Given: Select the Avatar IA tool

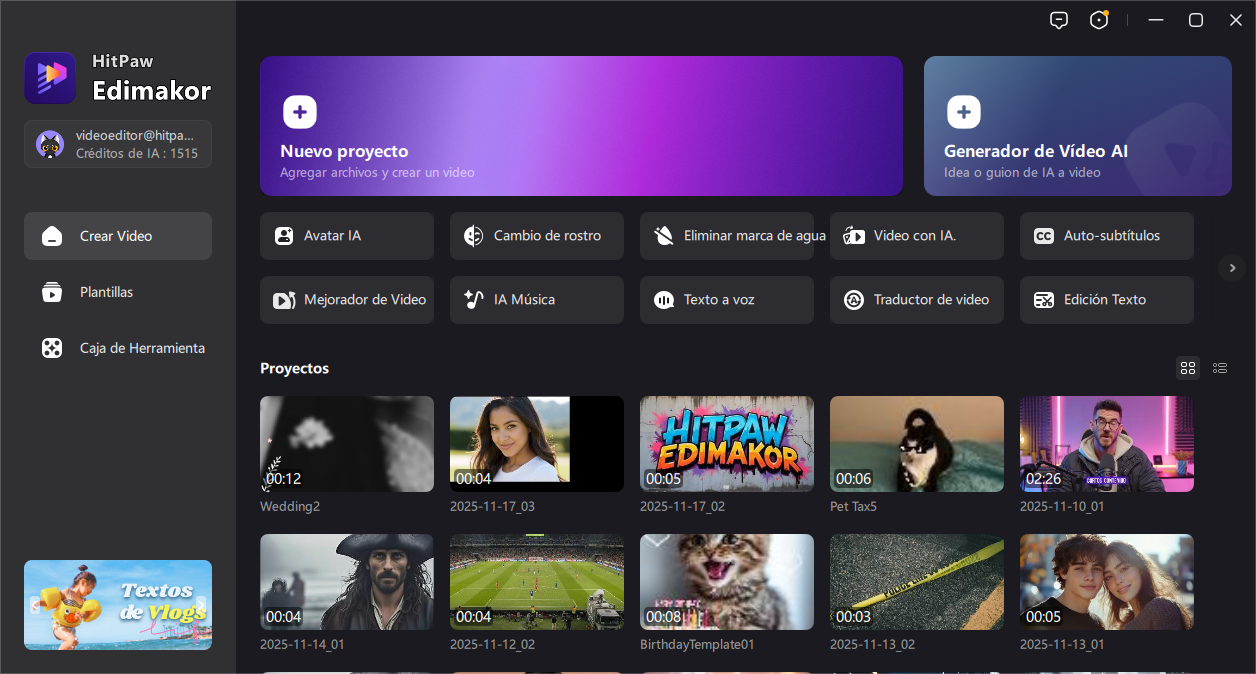Looking at the screenshot, I should (346, 236).
